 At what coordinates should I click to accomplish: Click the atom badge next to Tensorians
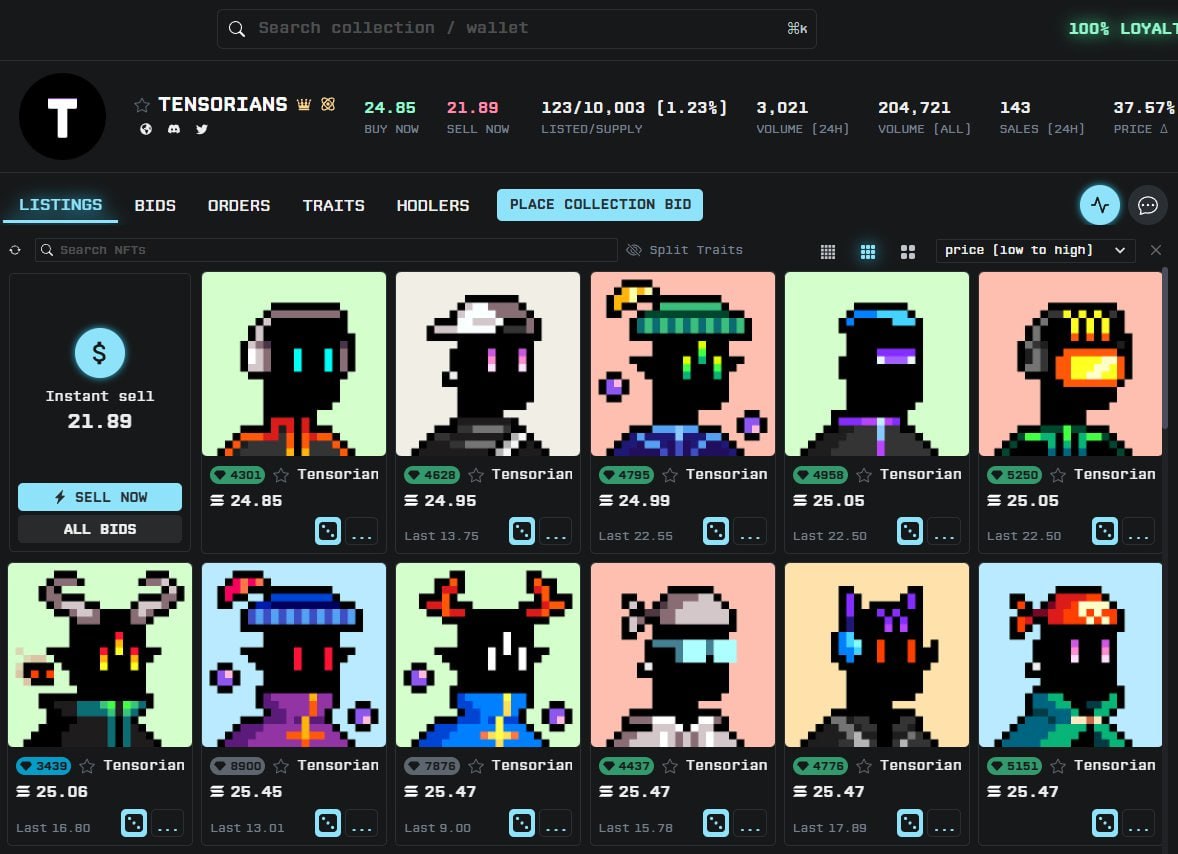(328, 104)
